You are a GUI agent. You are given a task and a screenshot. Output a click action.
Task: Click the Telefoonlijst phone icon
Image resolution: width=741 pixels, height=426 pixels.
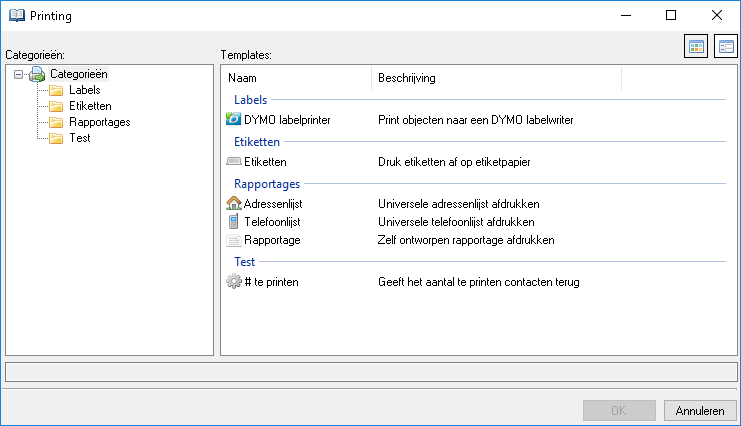234,222
